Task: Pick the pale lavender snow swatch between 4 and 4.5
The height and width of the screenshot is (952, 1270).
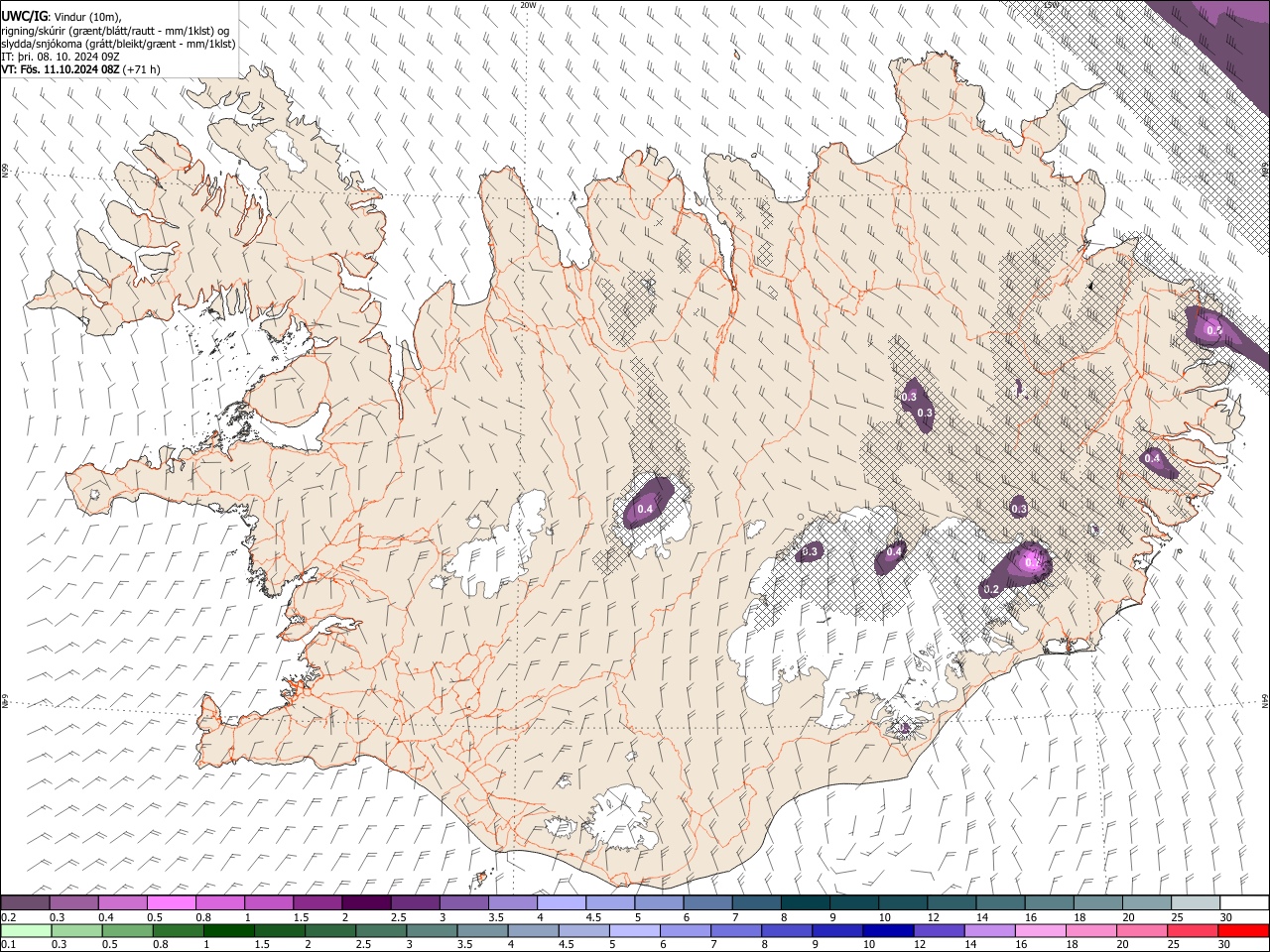Action: [562, 902]
